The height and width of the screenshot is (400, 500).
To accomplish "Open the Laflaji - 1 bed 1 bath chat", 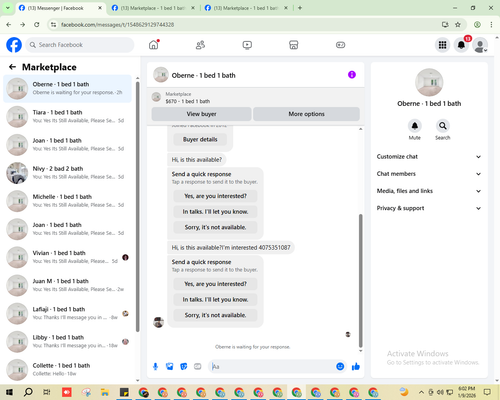I will [68, 313].
